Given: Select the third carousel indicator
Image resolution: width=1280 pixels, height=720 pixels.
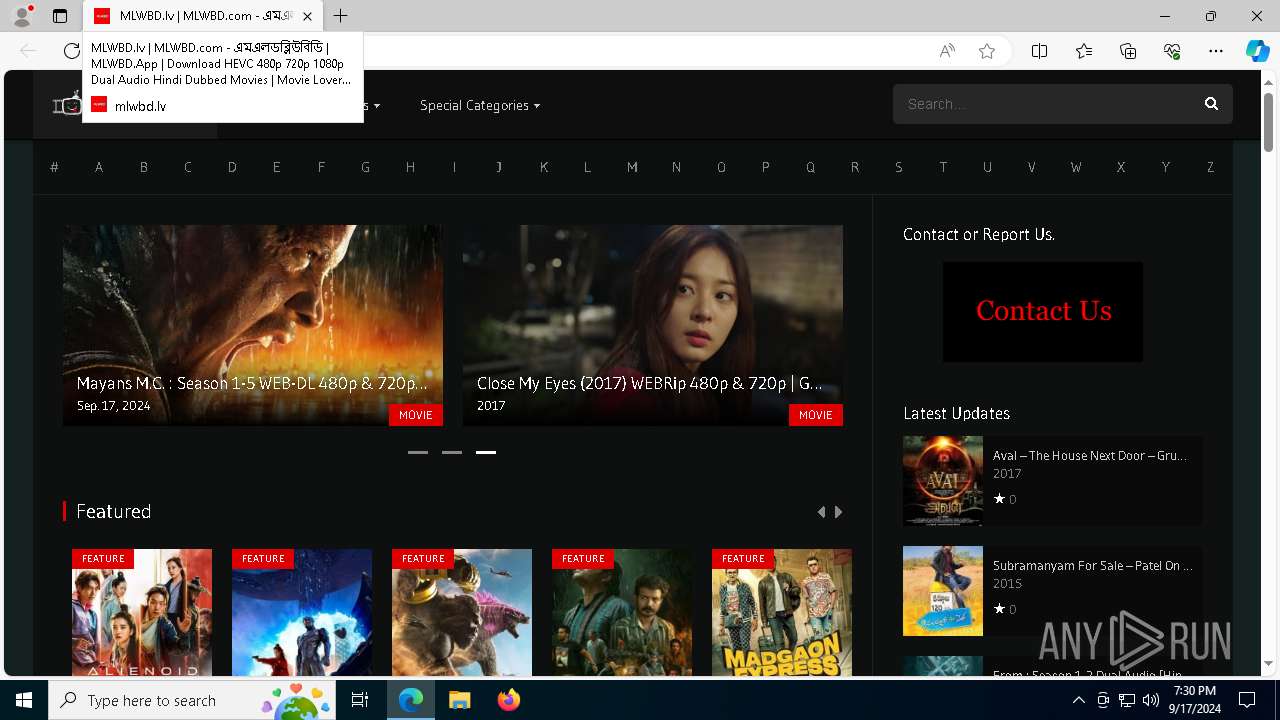Looking at the screenshot, I should [486, 452].
